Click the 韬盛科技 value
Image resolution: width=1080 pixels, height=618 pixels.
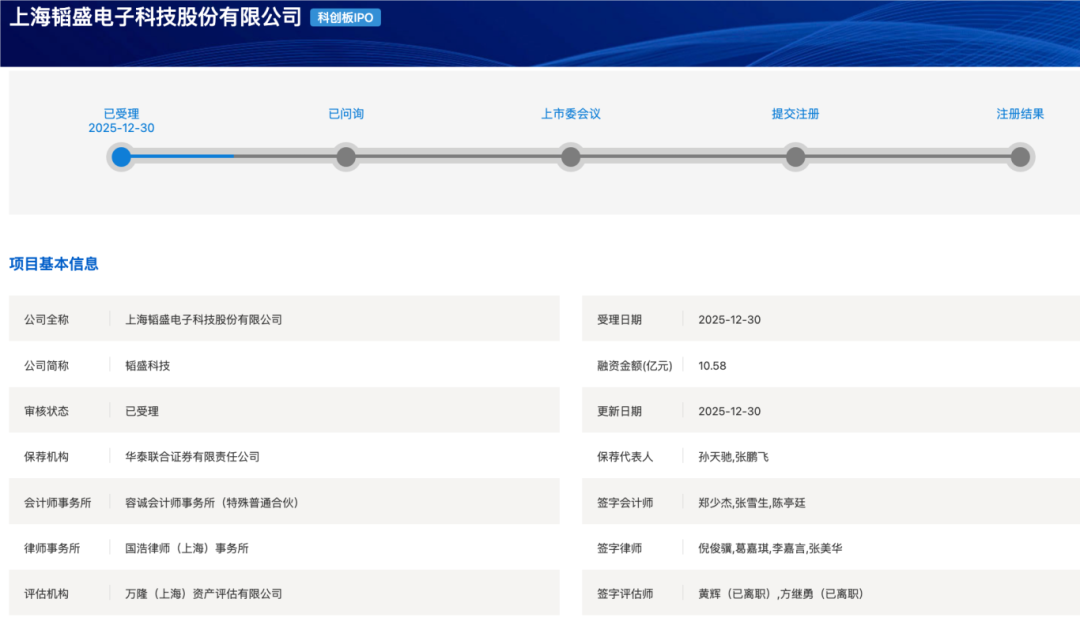tap(147, 366)
